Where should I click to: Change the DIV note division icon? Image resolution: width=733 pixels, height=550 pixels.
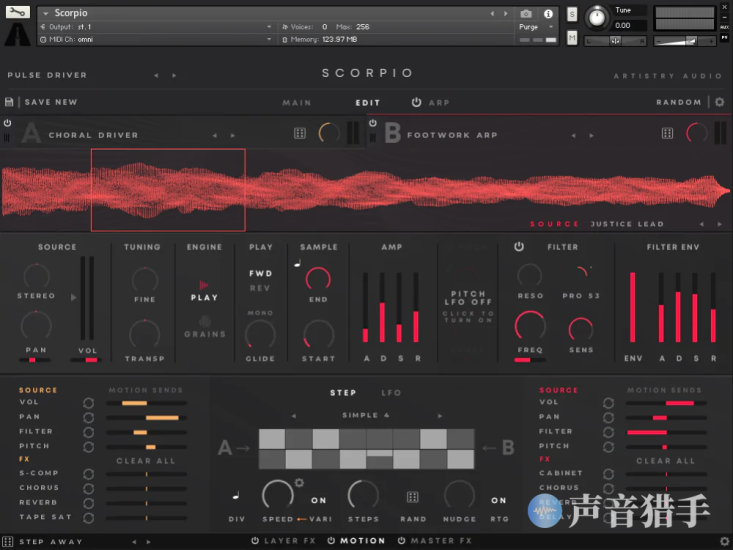click(x=236, y=495)
